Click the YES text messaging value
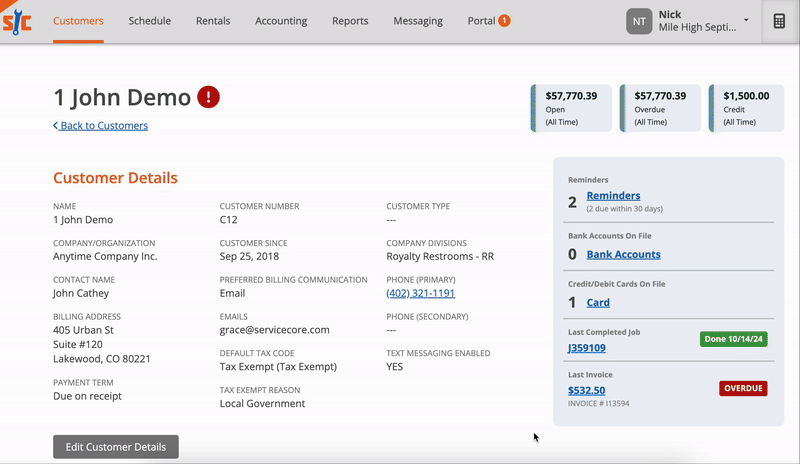Screen dimensions: 800x464 (x=394, y=367)
